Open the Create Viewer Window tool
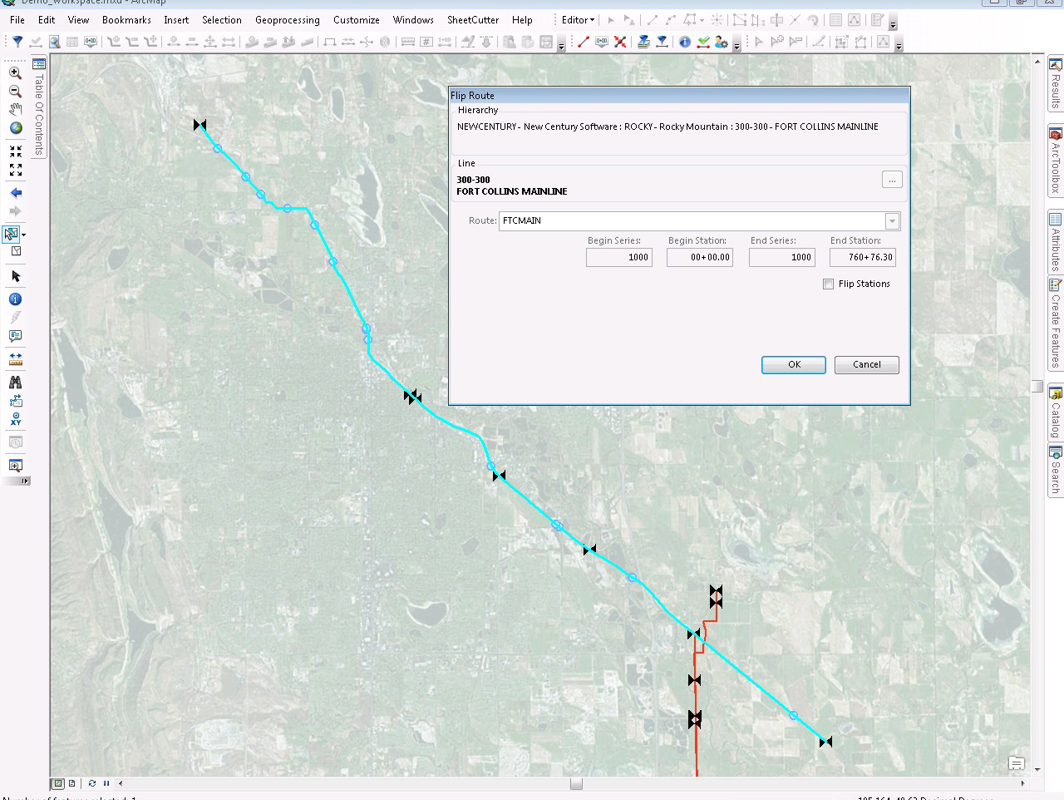Image resolution: width=1064 pixels, height=800 pixels. coord(15,465)
